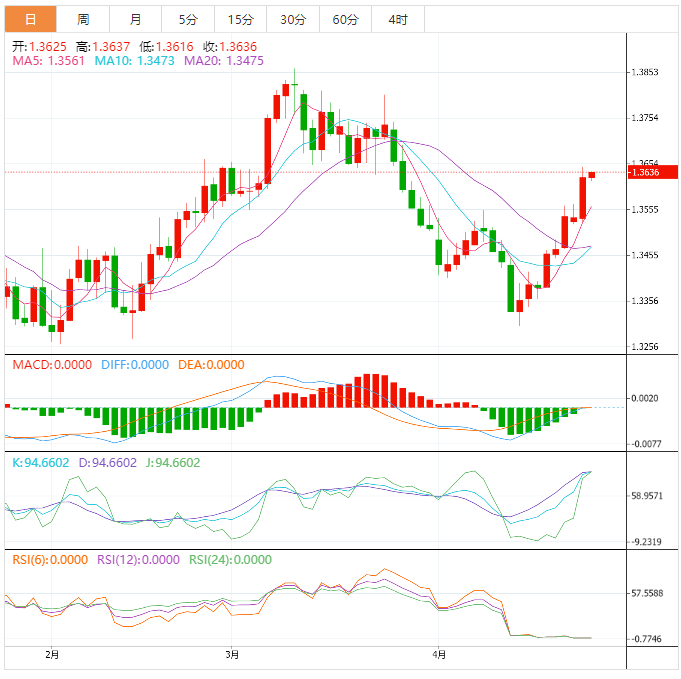Click the D:94.6602 indicator label

[108, 463]
